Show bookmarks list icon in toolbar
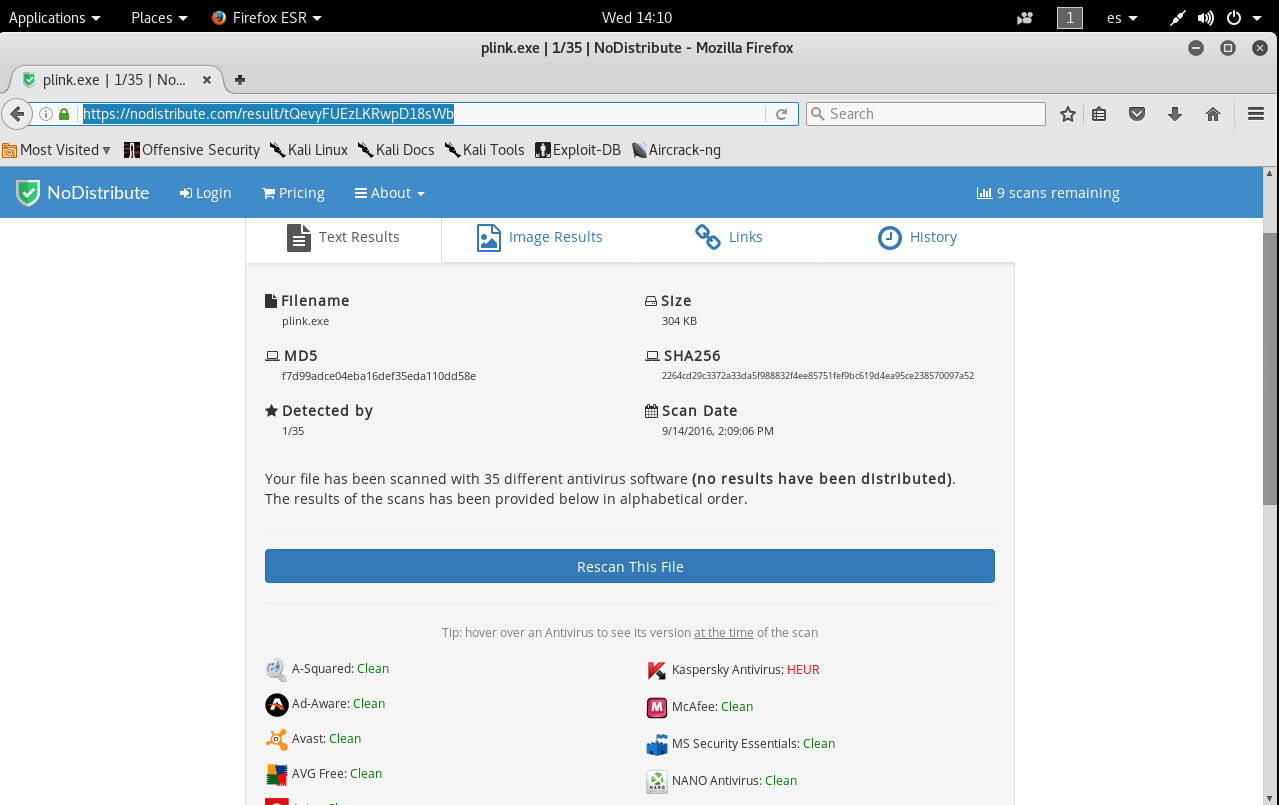 pyautogui.click(x=1099, y=114)
